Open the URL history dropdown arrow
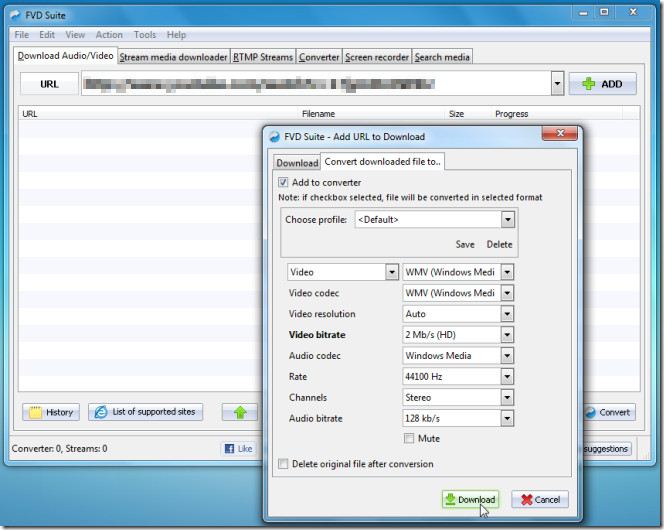The height and width of the screenshot is (530, 664). click(x=557, y=83)
